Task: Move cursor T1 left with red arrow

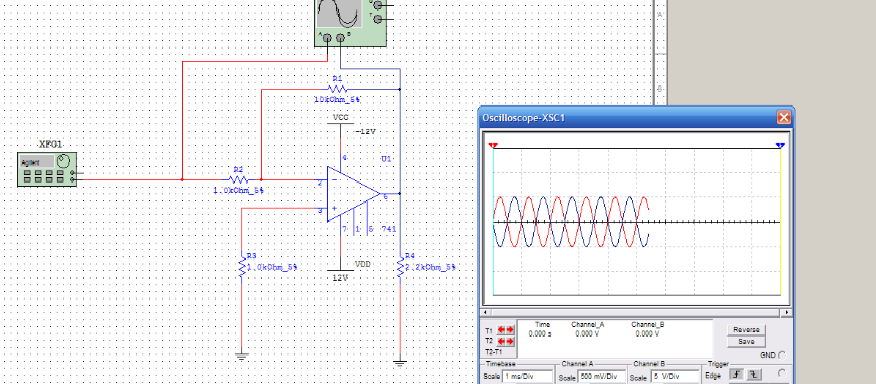Action: click(501, 330)
